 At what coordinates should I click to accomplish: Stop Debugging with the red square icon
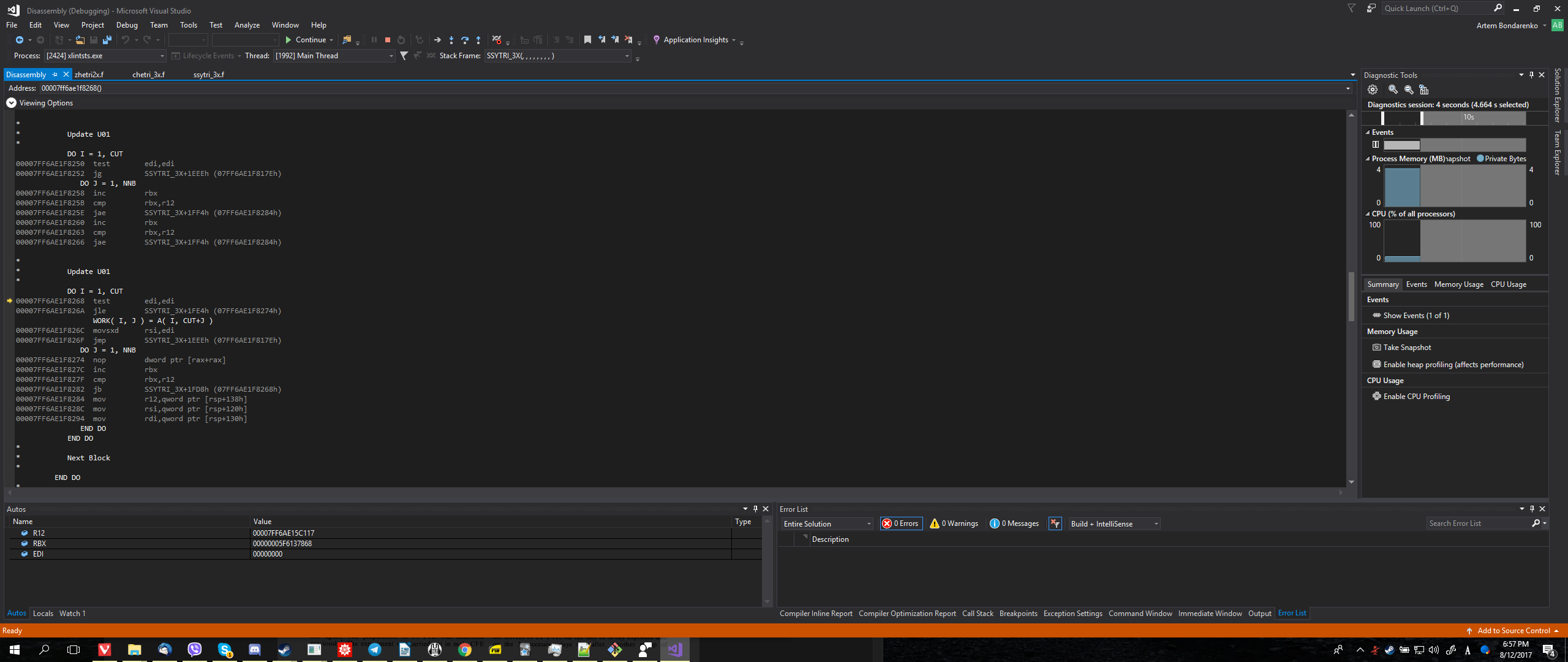(x=387, y=40)
